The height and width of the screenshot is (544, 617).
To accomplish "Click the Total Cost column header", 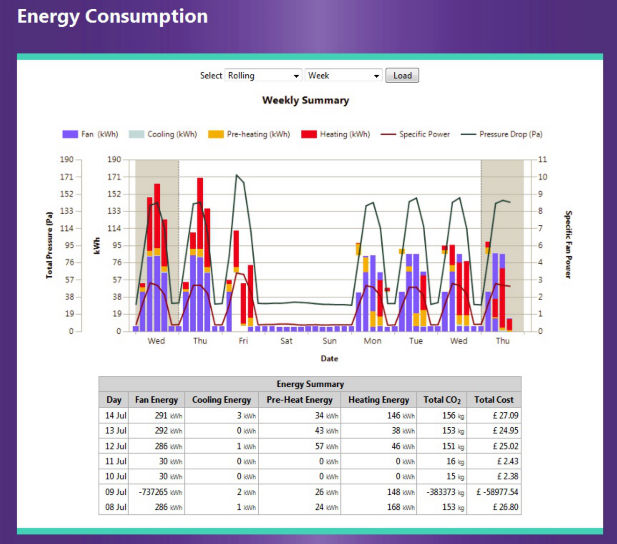I will [x=495, y=400].
